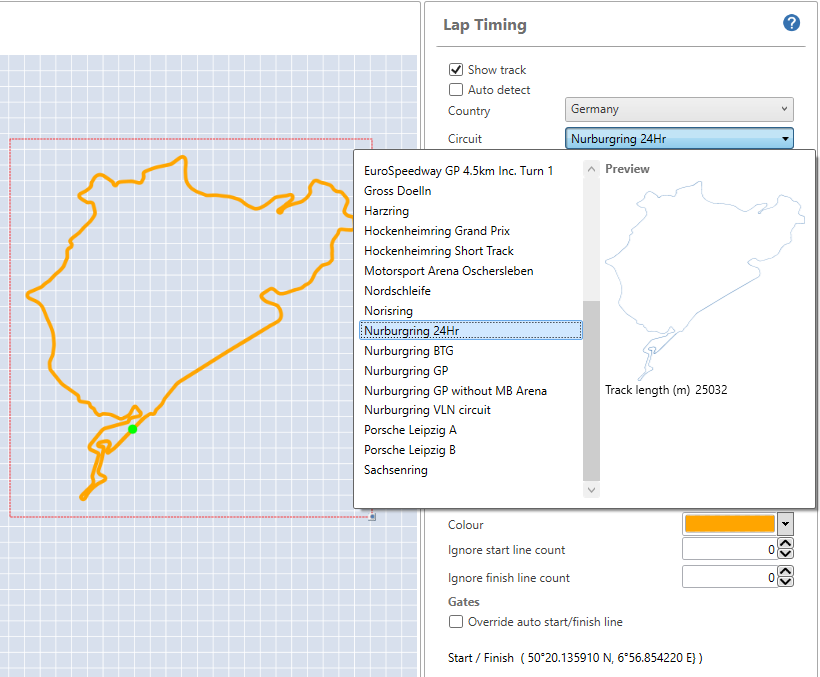Viewport: 820px width, 677px height.
Task: Pick Hockenheimring Short Track
Action: tap(439, 251)
